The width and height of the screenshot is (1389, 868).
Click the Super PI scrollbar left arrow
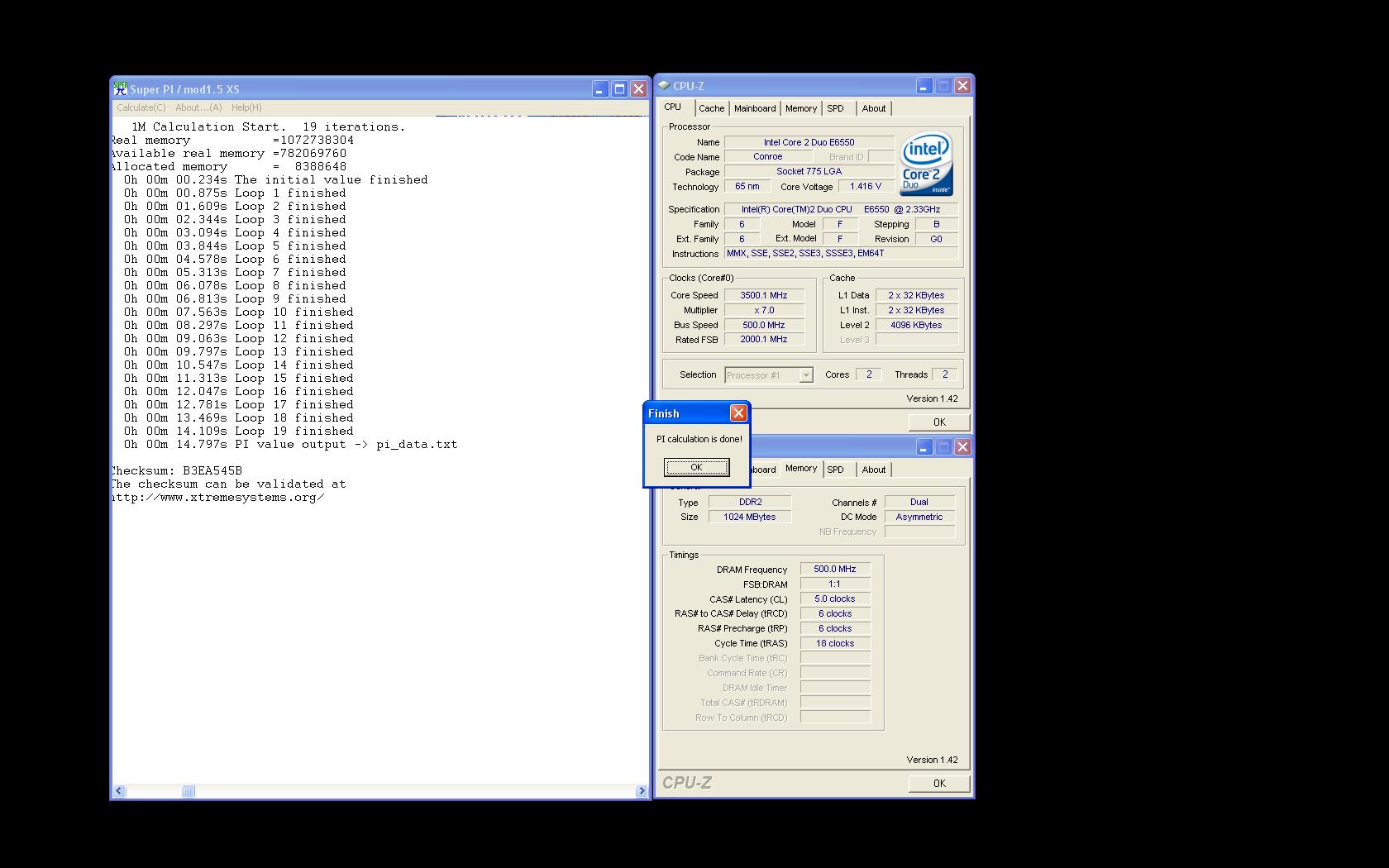coord(119,791)
